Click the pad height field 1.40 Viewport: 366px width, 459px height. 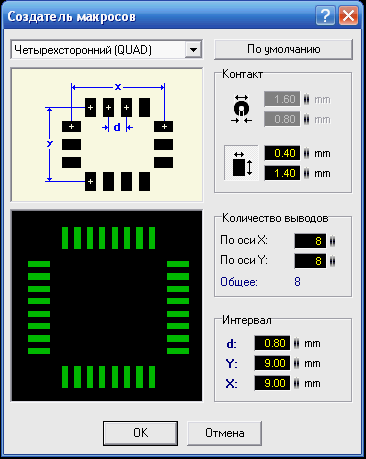[282, 173]
